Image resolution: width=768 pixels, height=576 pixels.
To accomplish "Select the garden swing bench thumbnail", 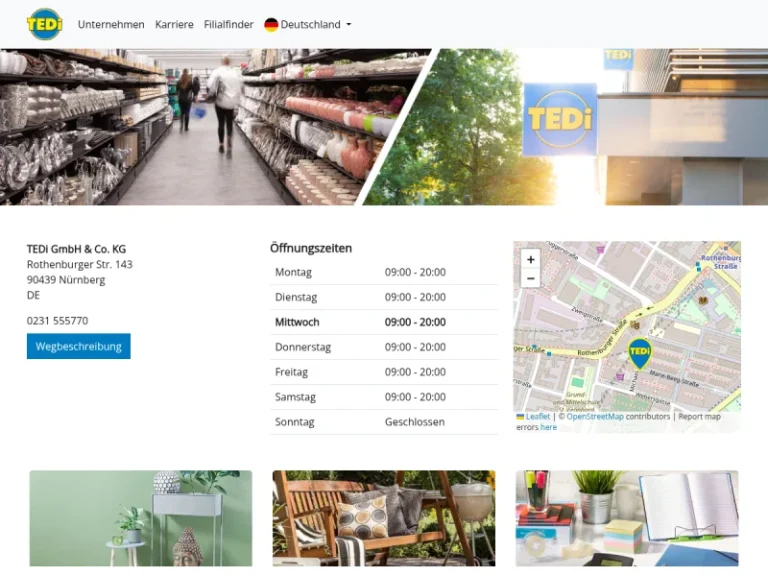I will pyautogui.click(x=383, y=518).
